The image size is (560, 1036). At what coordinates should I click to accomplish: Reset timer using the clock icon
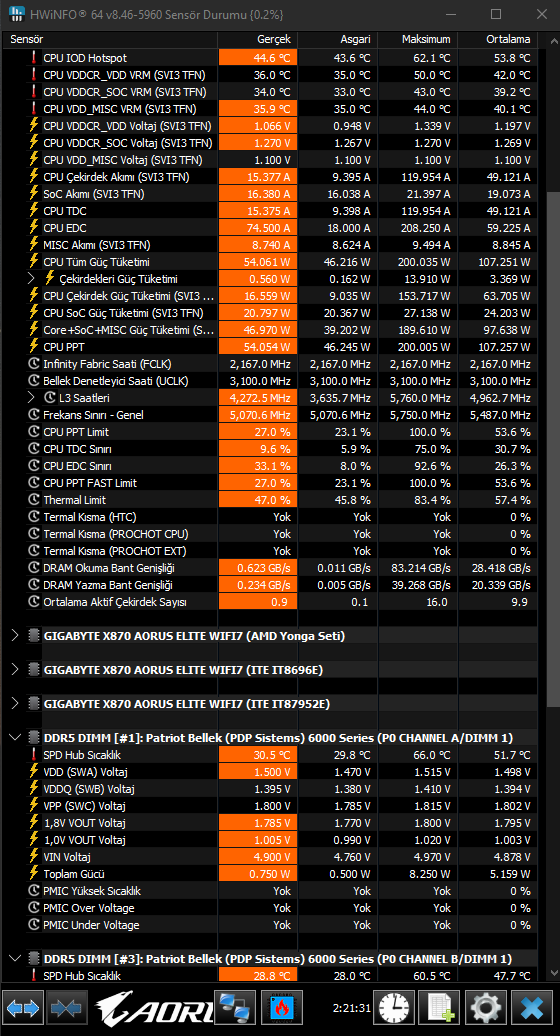click(x=395, y=1008)
